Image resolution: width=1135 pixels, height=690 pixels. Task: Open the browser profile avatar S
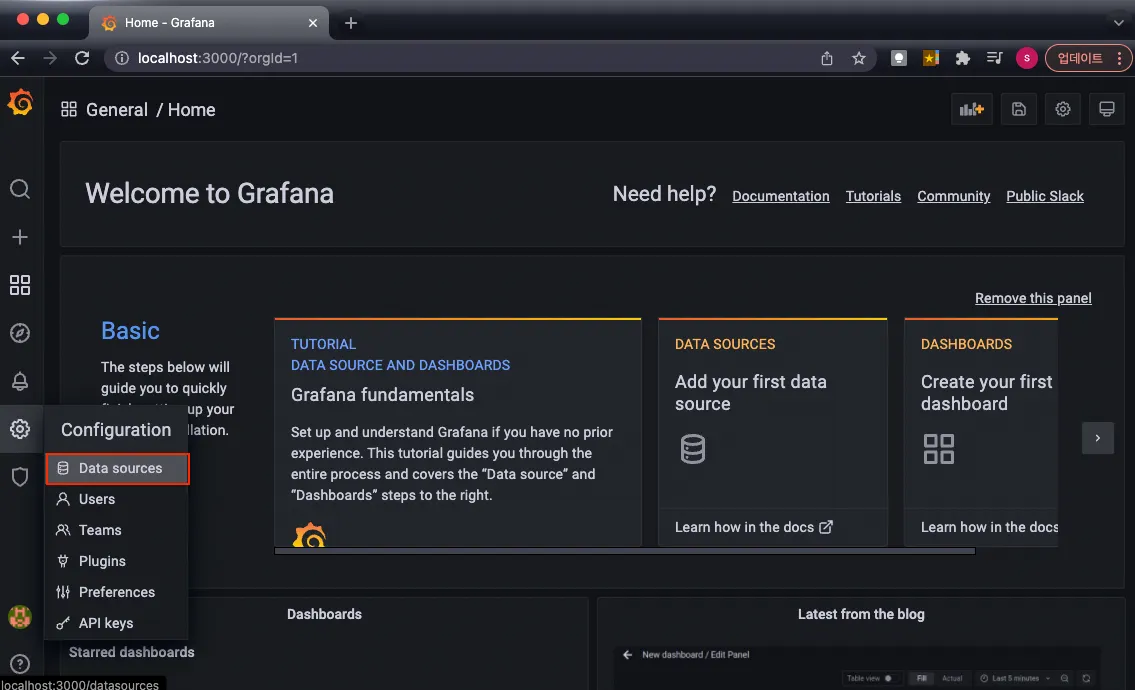(1026, 58)
